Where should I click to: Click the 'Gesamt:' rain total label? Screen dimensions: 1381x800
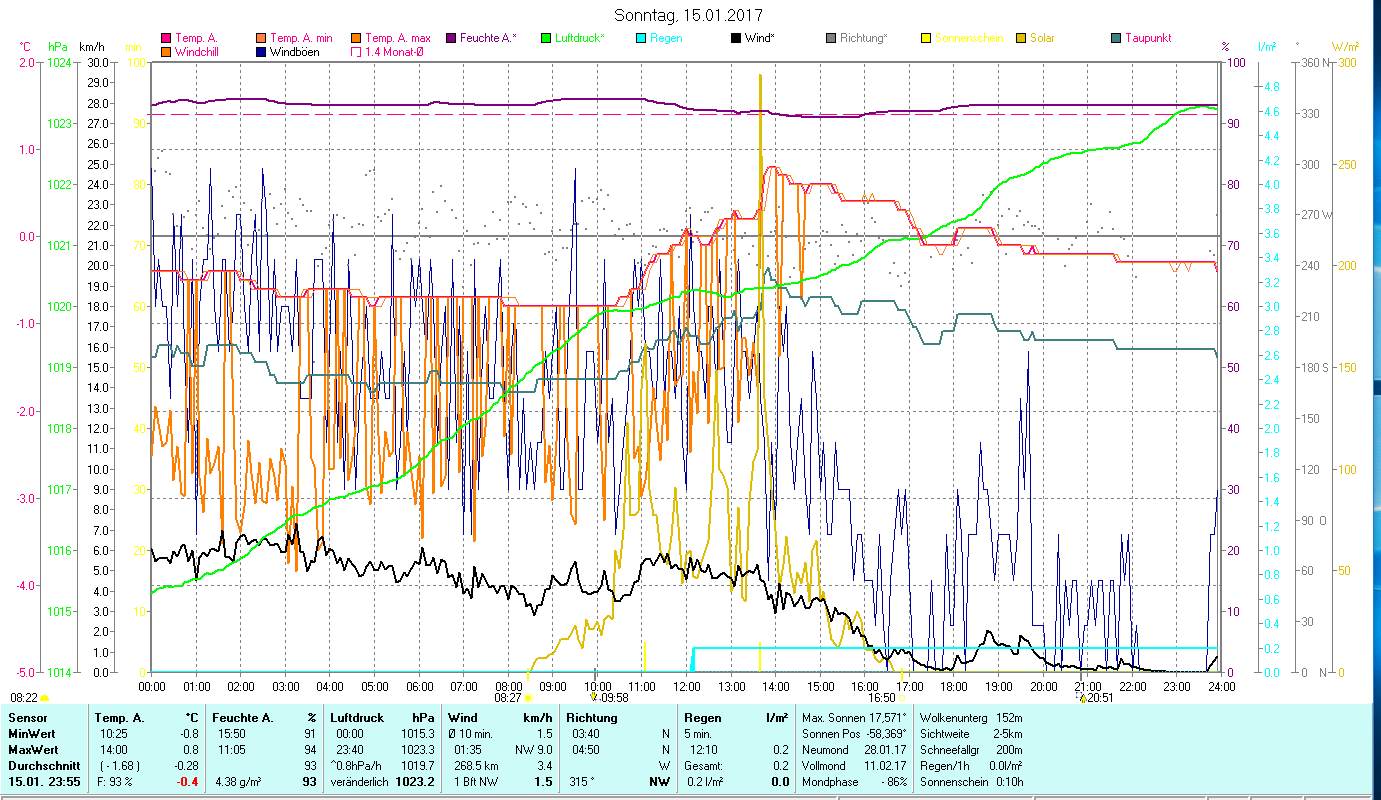coord(704,766)
